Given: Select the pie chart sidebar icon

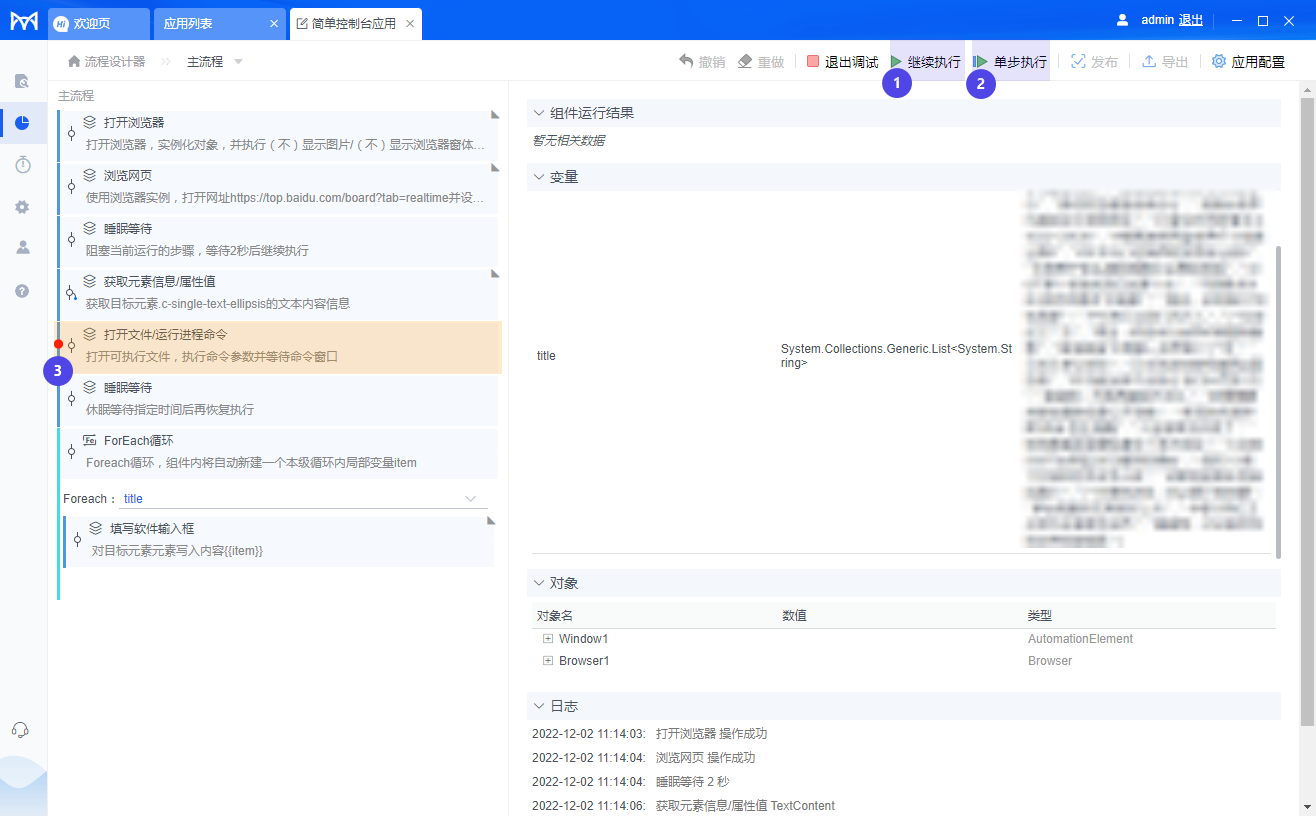Looking at the screenshot, I should [x=22, y=123].
